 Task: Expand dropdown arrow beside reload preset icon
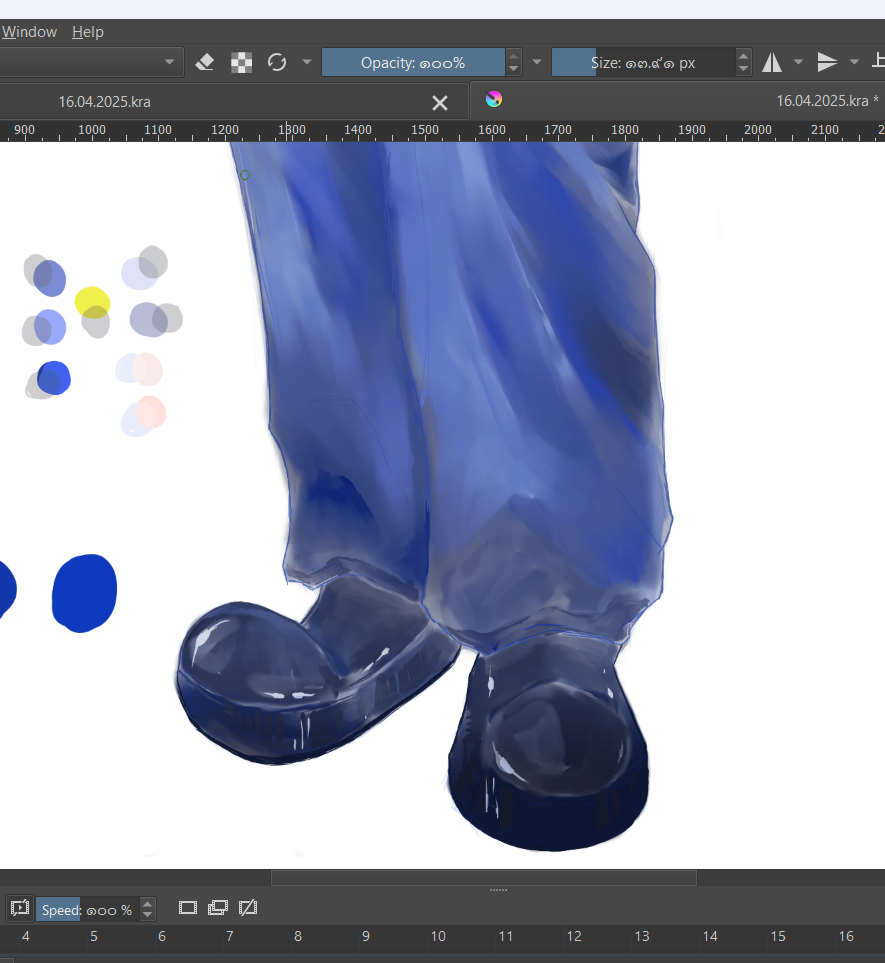pos(306,63)
